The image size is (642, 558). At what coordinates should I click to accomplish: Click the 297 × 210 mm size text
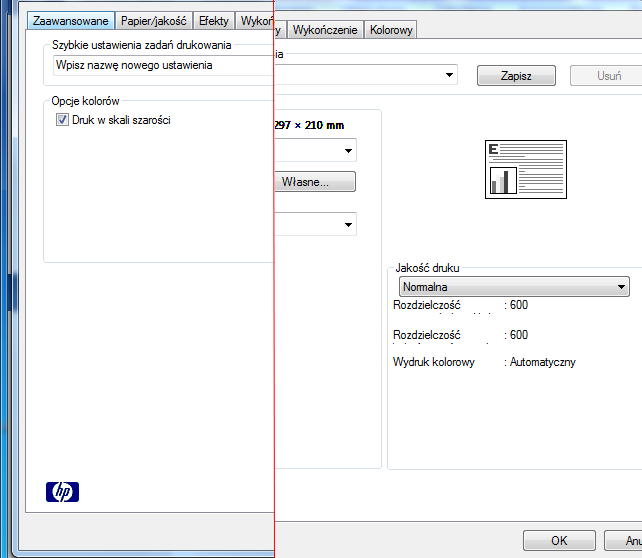(309, 125)
